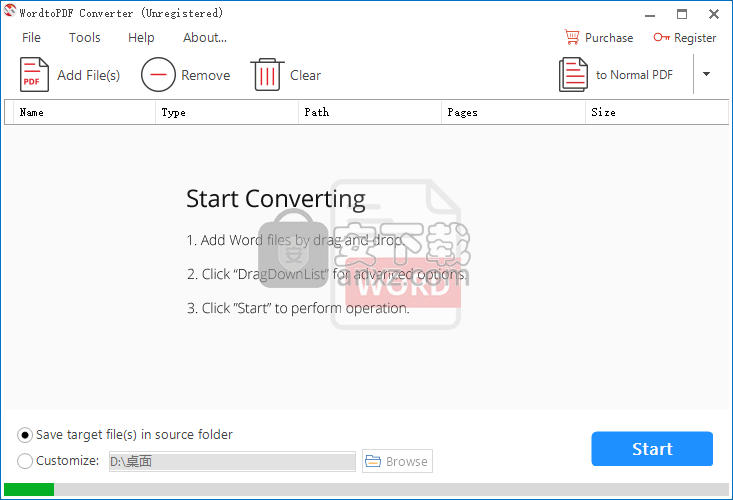Click the Start button
The width and height of the screenshot is (733, 500).
pyautogui.click(x=652, y=449)
